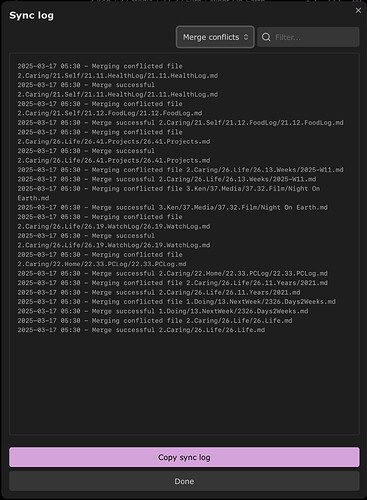Select the Merging conflicted Years/2021.md line
This screenshot has width=367, height=500.
172,283
